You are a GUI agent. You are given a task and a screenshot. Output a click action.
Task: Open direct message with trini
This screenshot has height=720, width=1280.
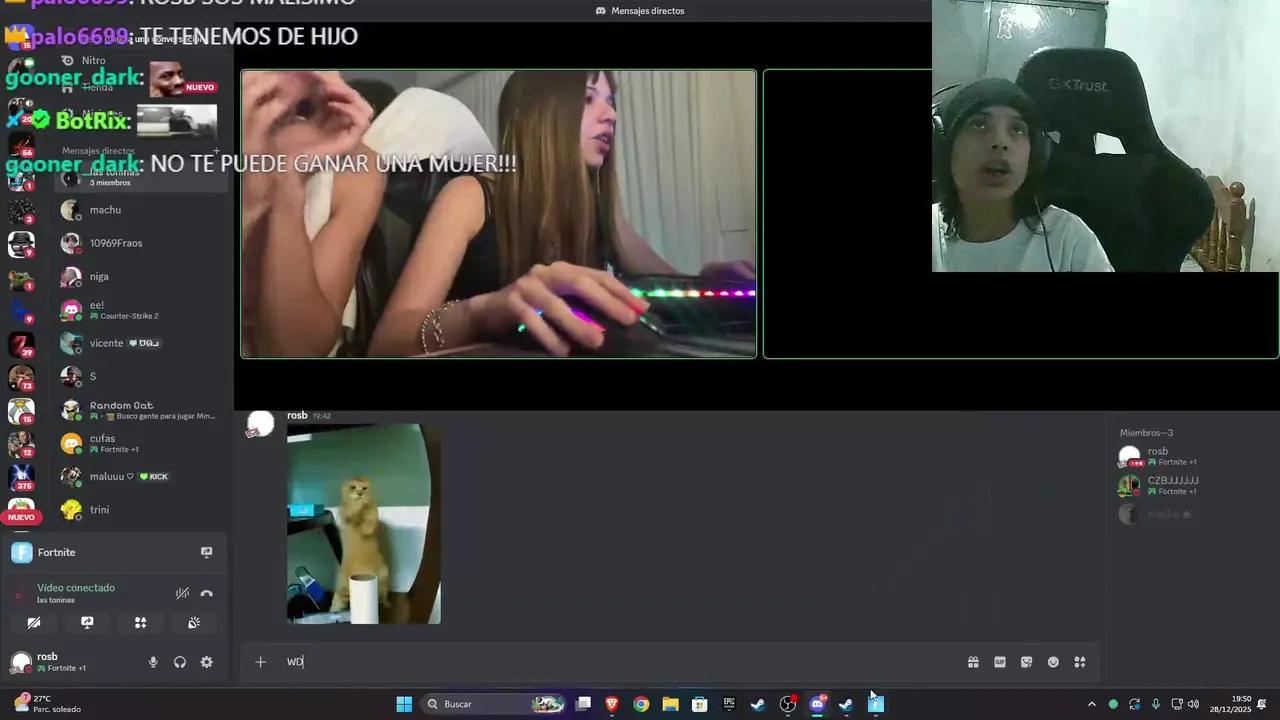pyautogui.click(x=141, y=510)
